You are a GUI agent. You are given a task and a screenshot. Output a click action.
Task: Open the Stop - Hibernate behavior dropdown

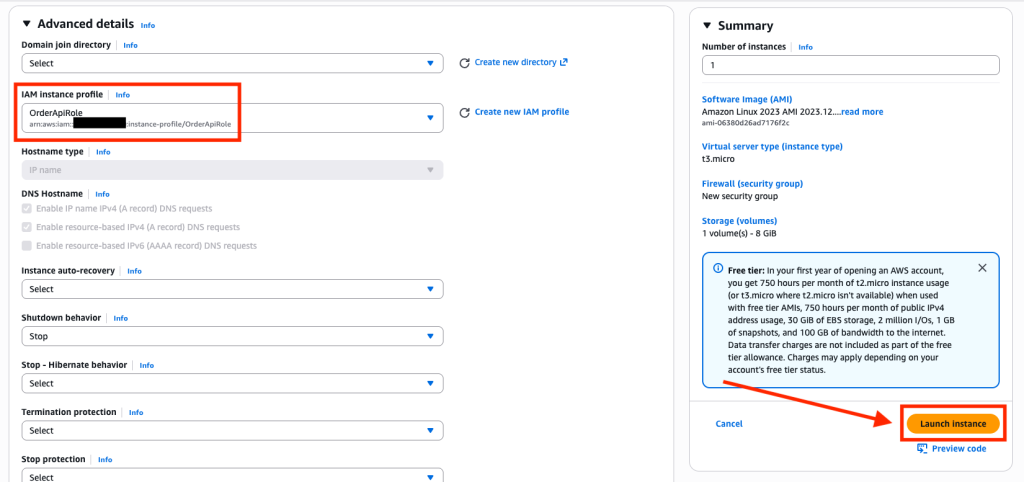(x=232, y=383)
